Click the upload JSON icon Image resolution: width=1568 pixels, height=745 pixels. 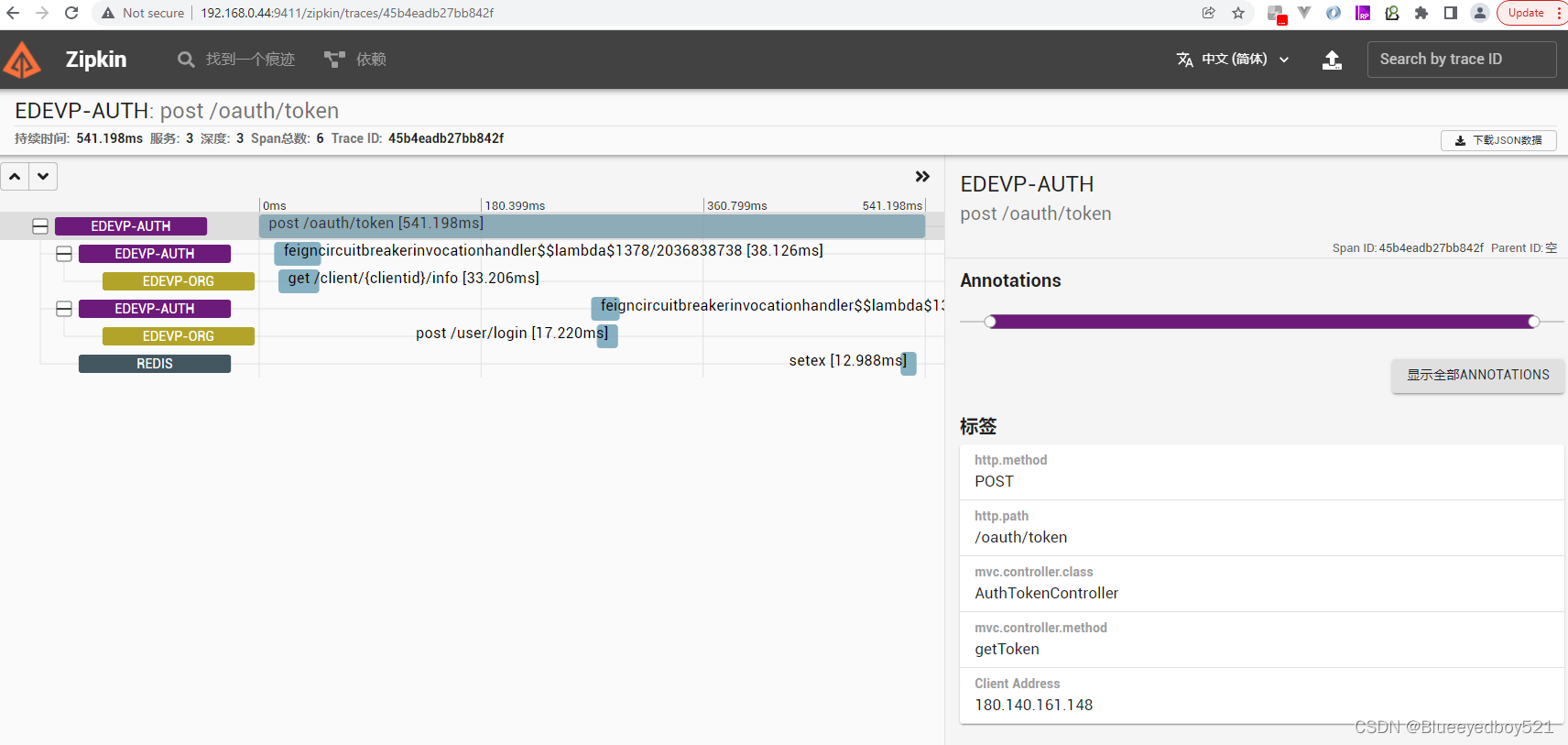pyautogui.click(x=1332, y=60)
